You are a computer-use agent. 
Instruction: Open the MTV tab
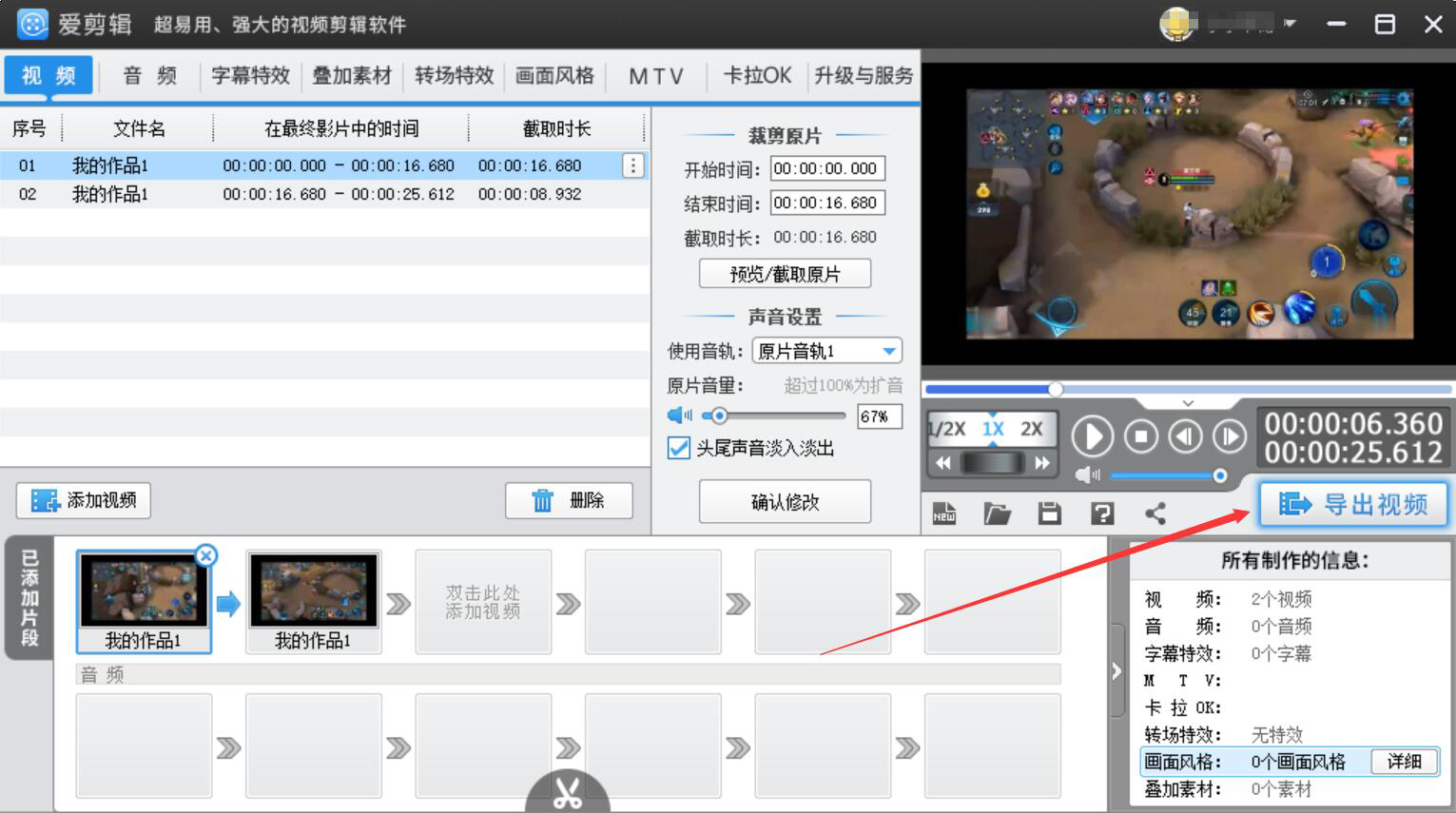pyautogui.click(x=656, y=75)
